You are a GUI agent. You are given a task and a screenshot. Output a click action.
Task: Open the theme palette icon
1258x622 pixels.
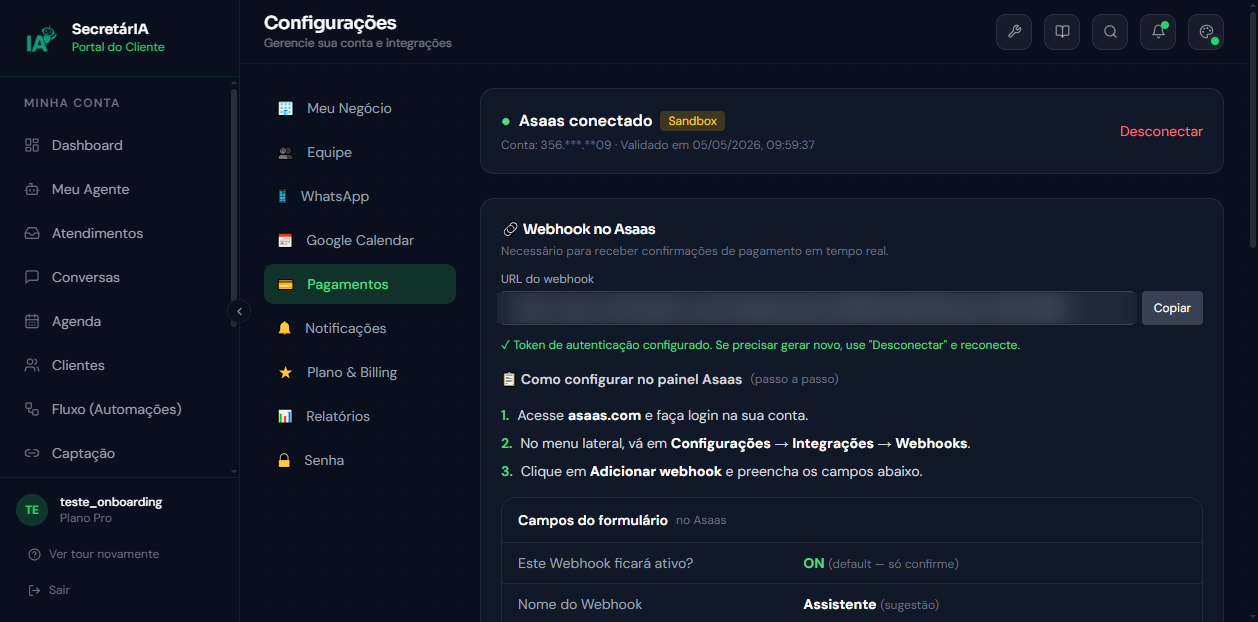(1206, 32)
